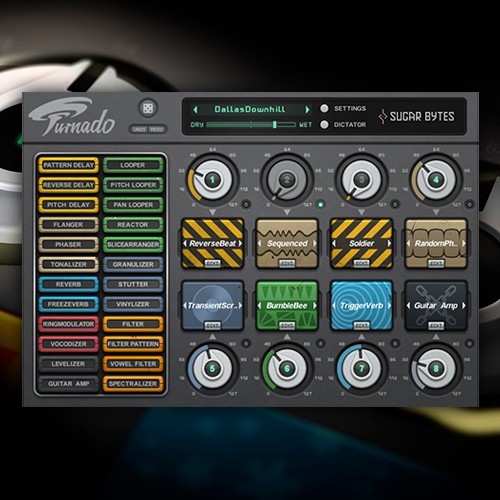The width and height of the screenshot is (500, 500).
Task: Go to previous preset before DallasDownhill
Action: pyautogui.click(x=195, y=109)
